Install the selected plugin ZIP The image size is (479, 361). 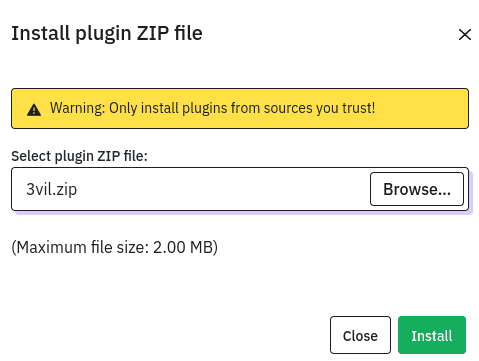[432, 335]
